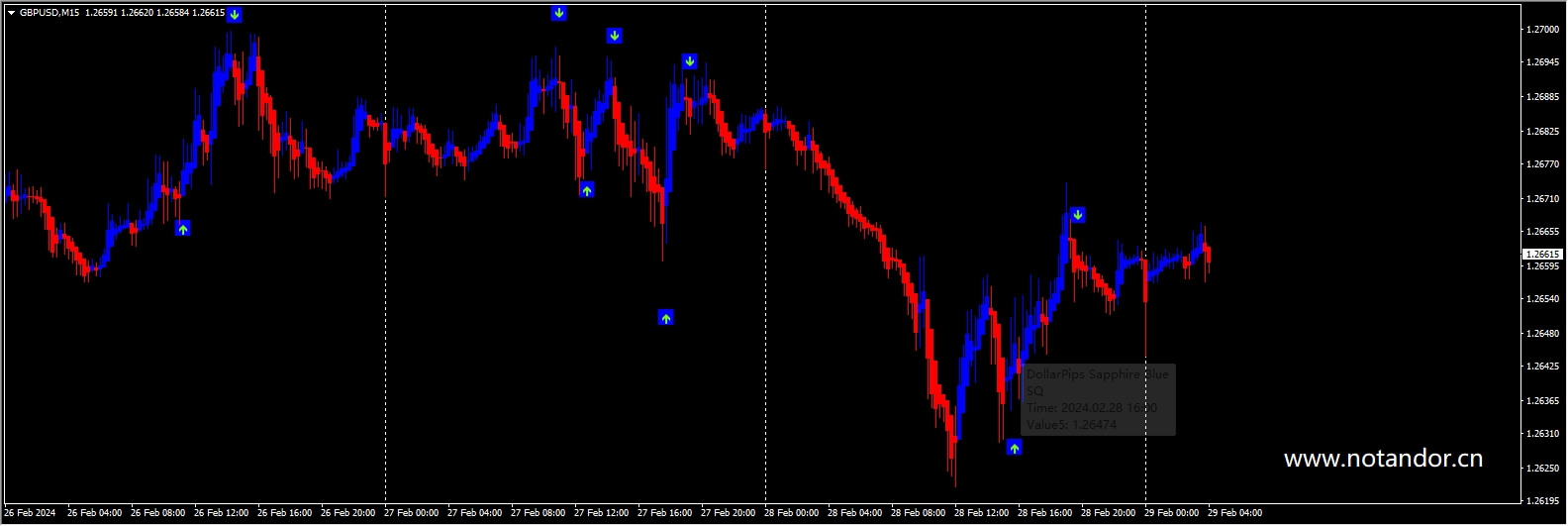The width and height of the screenshot is (1568, 526).
Task: Click the 29 Feb 00:00 time label
Action: tap(1172, 513)
